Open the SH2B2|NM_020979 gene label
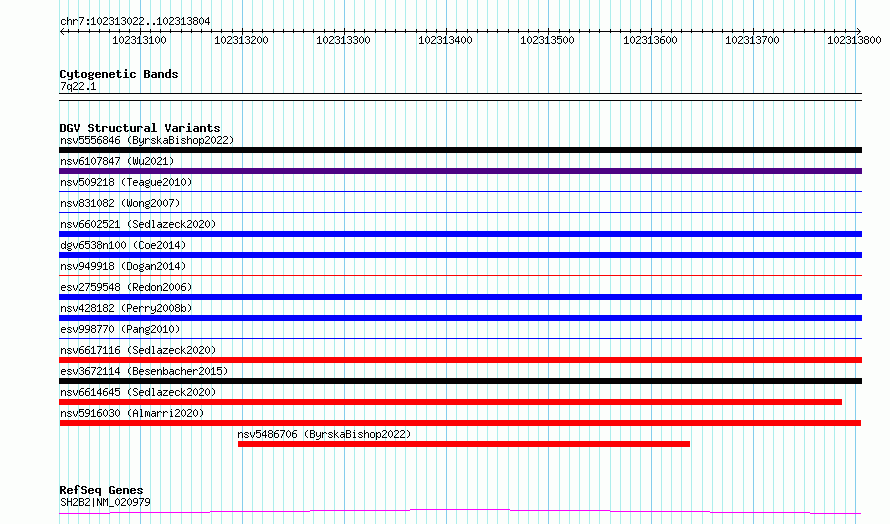890x524 pixels. [x=105, y=502]
